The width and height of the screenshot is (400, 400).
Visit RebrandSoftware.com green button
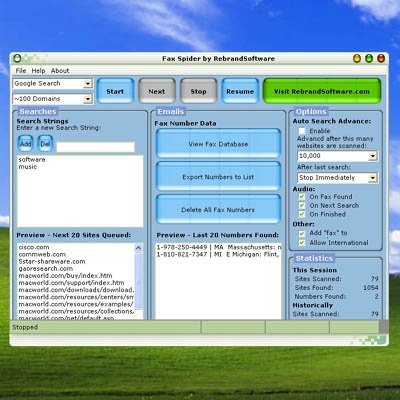322,91
